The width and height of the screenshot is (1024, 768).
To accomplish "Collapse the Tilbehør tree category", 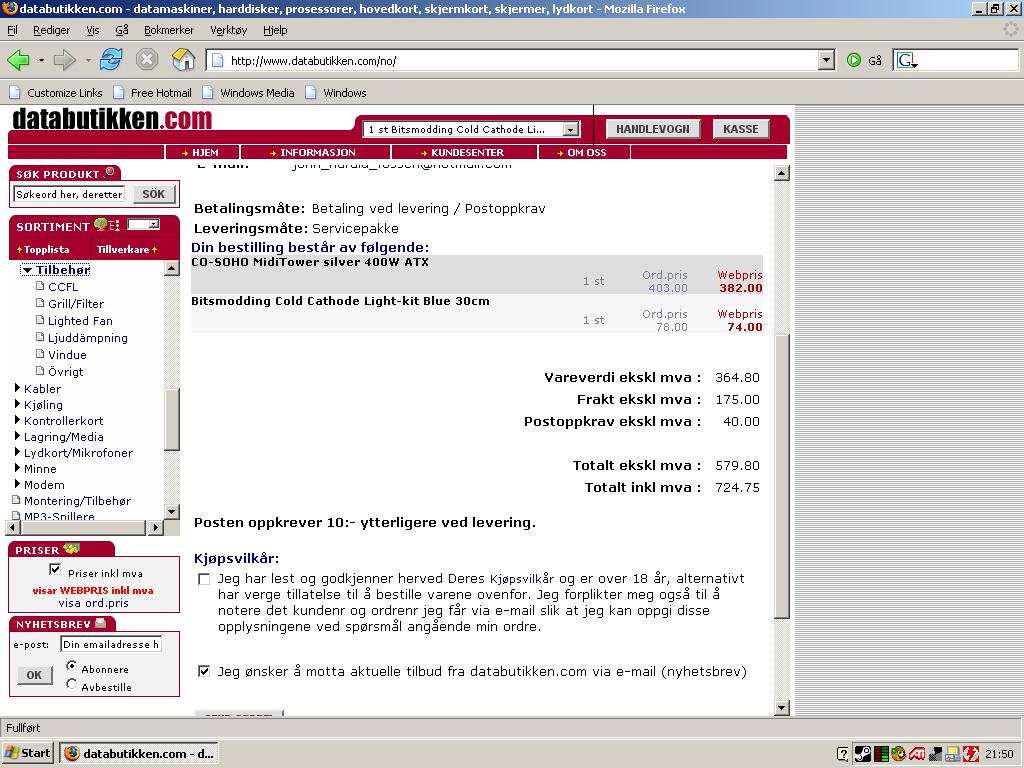I will click(27, 270).
